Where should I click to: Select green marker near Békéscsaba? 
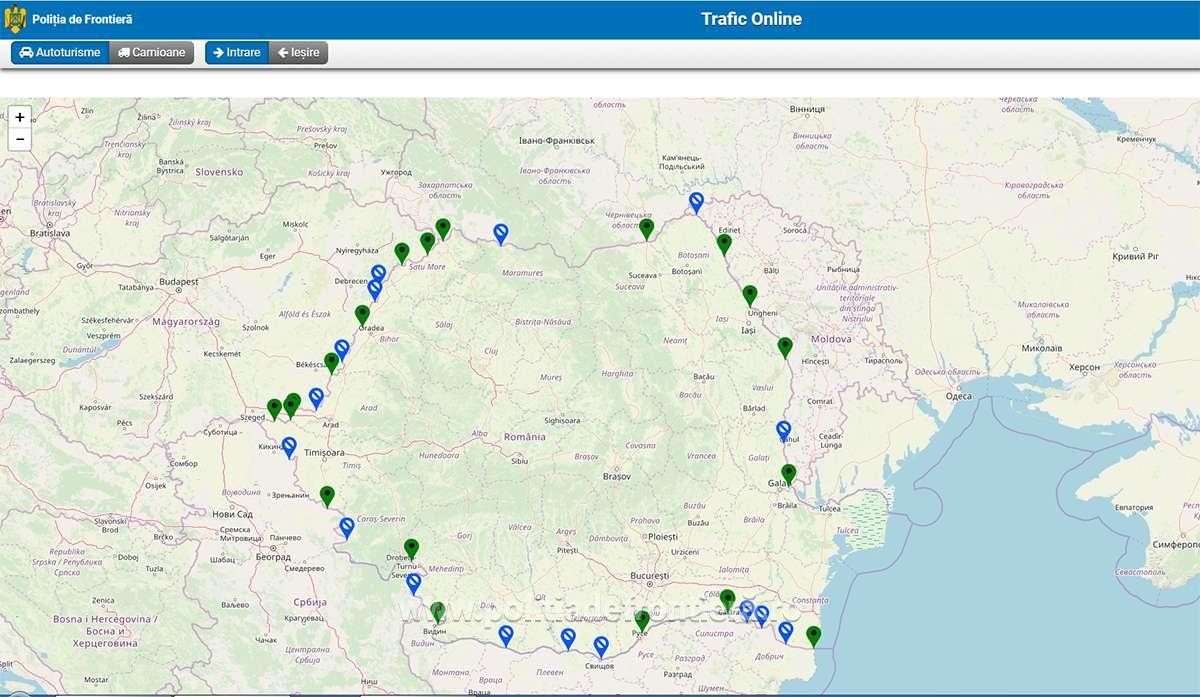332,364
